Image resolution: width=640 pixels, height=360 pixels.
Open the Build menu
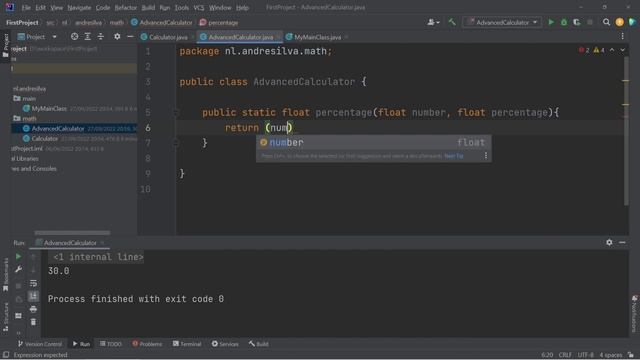coord(148,7)
